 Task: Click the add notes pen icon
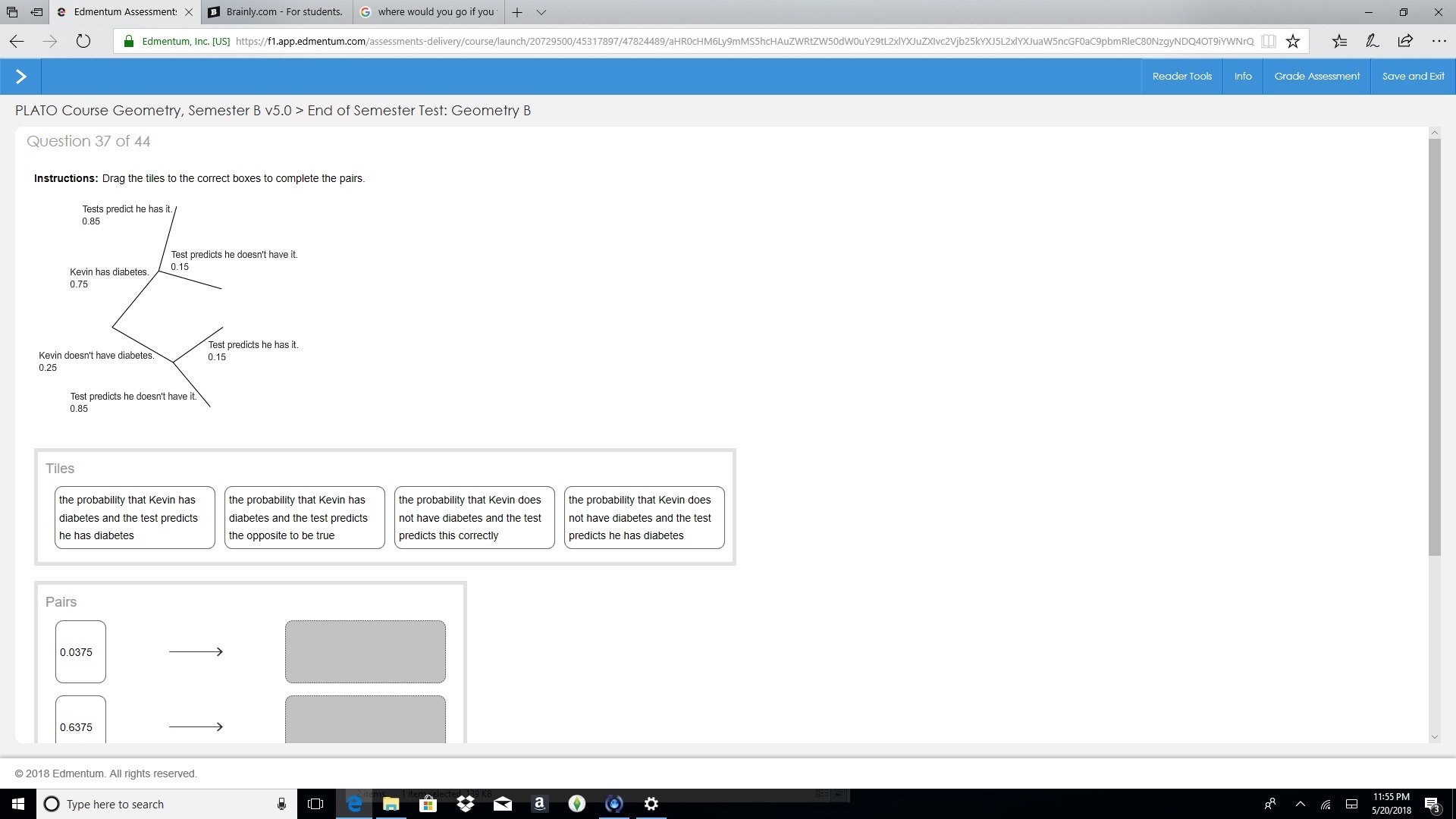[1372, 42]
